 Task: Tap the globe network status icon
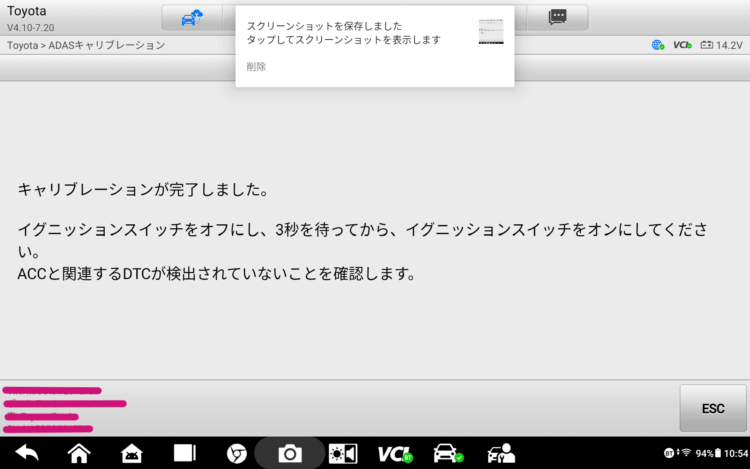658,46
